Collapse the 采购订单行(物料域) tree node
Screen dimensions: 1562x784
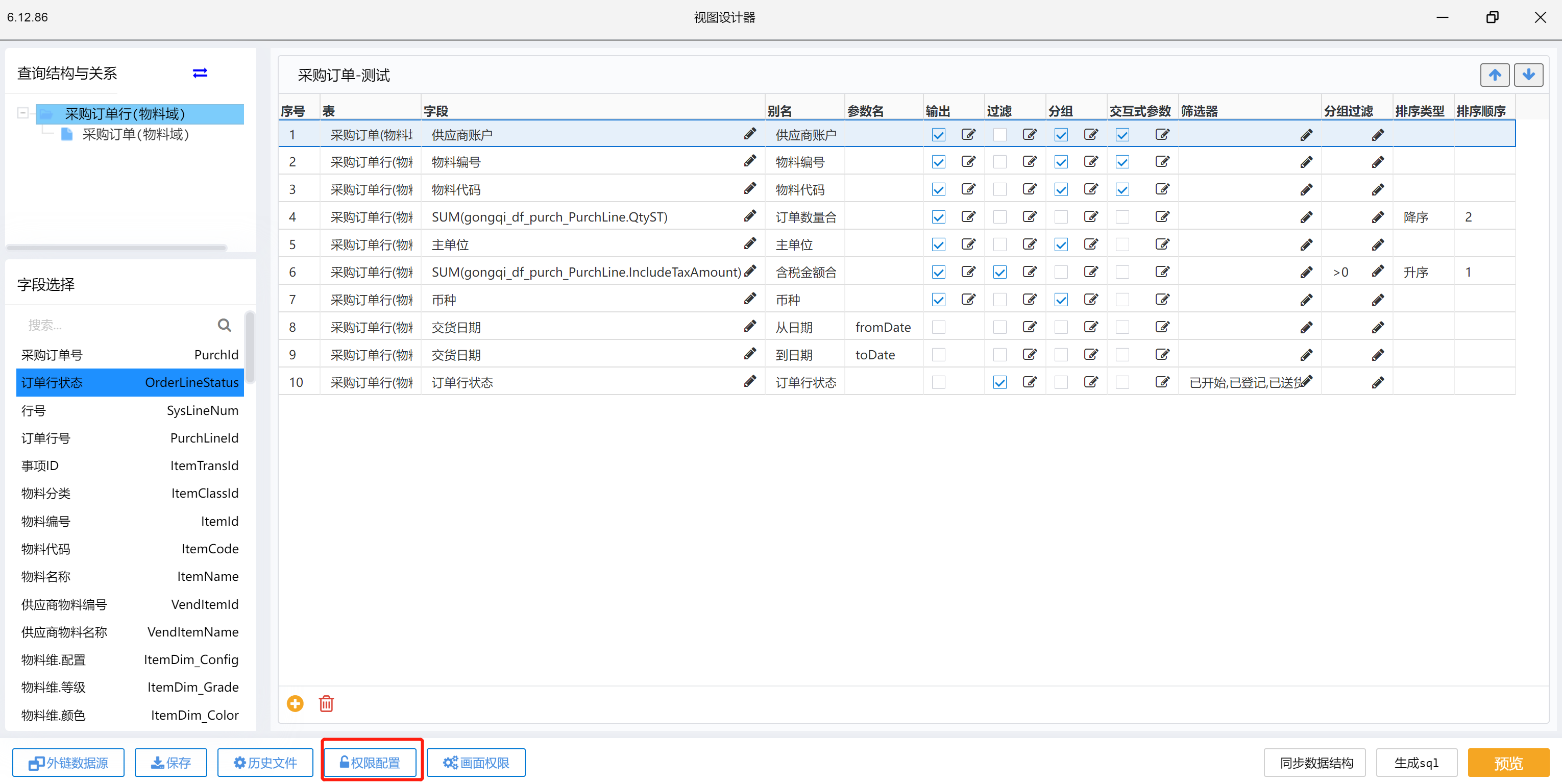tap(23, 113)
